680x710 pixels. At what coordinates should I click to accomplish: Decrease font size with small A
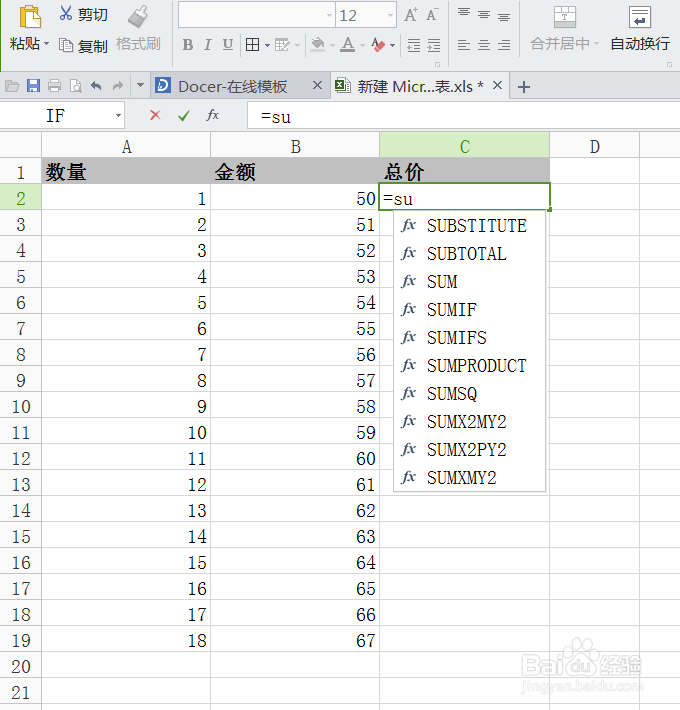click(432, 15)
